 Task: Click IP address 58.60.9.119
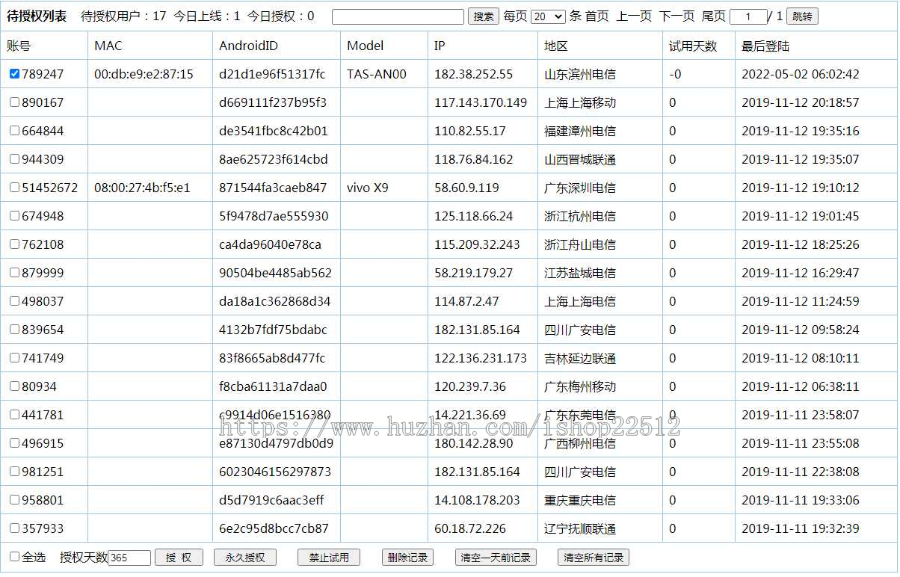[467, 188]
